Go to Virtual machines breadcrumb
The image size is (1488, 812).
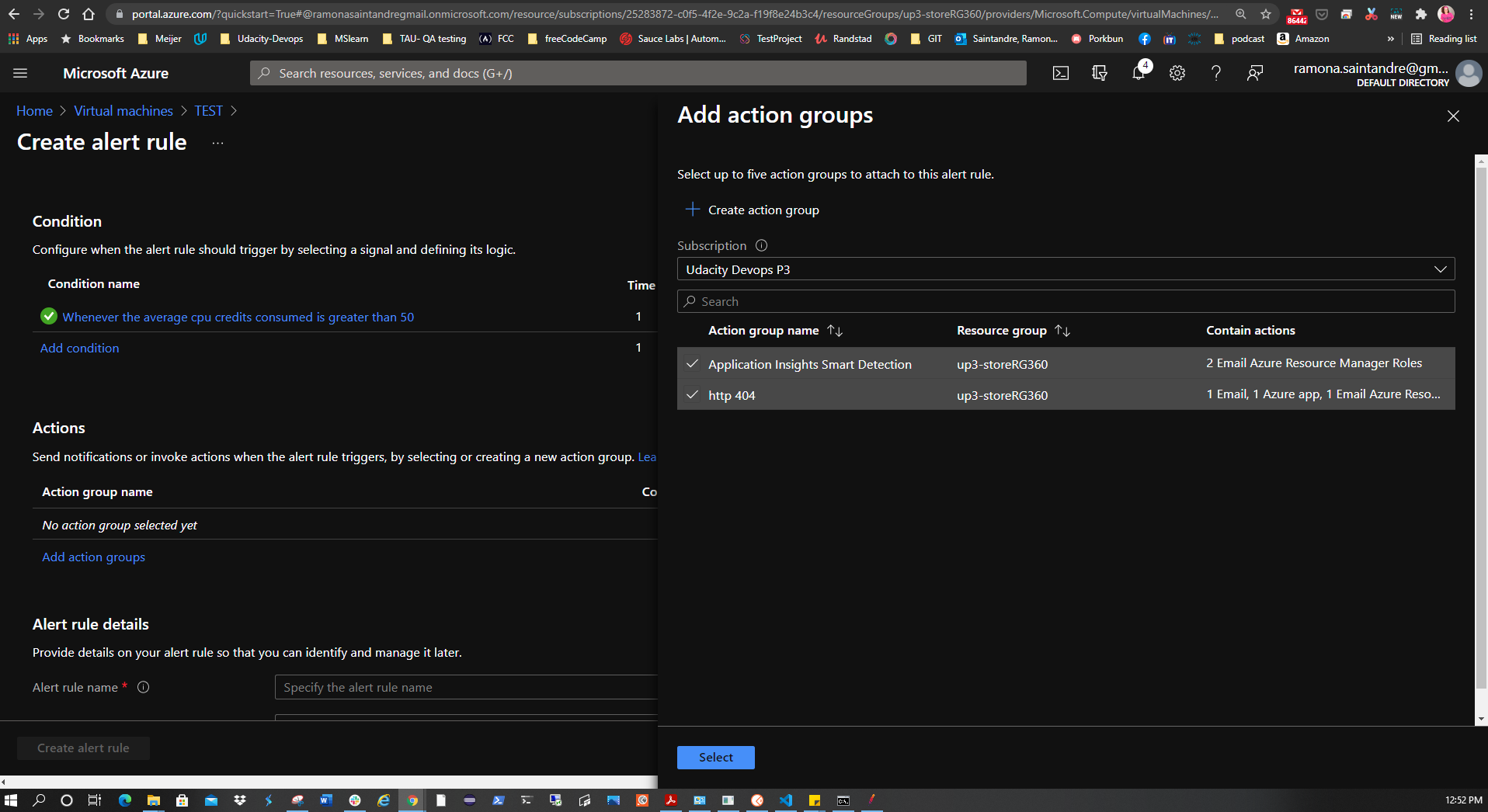tap(123, 111)
